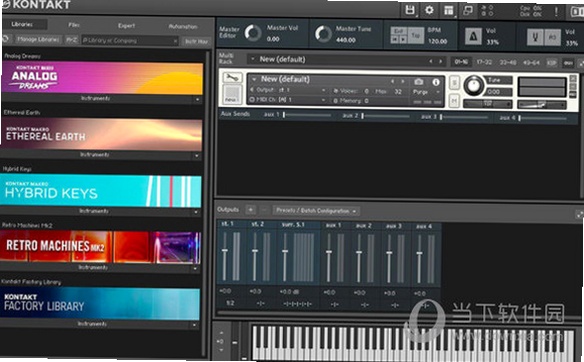Toggle the metronome on or off
584x362 pixels.
click(x=473, y=37)
